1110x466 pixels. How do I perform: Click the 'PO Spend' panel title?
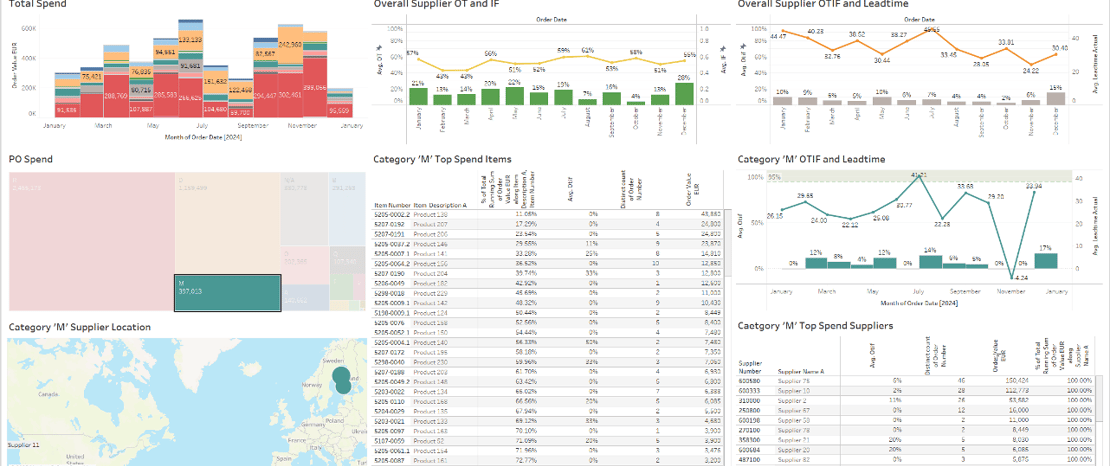[29, 159]
